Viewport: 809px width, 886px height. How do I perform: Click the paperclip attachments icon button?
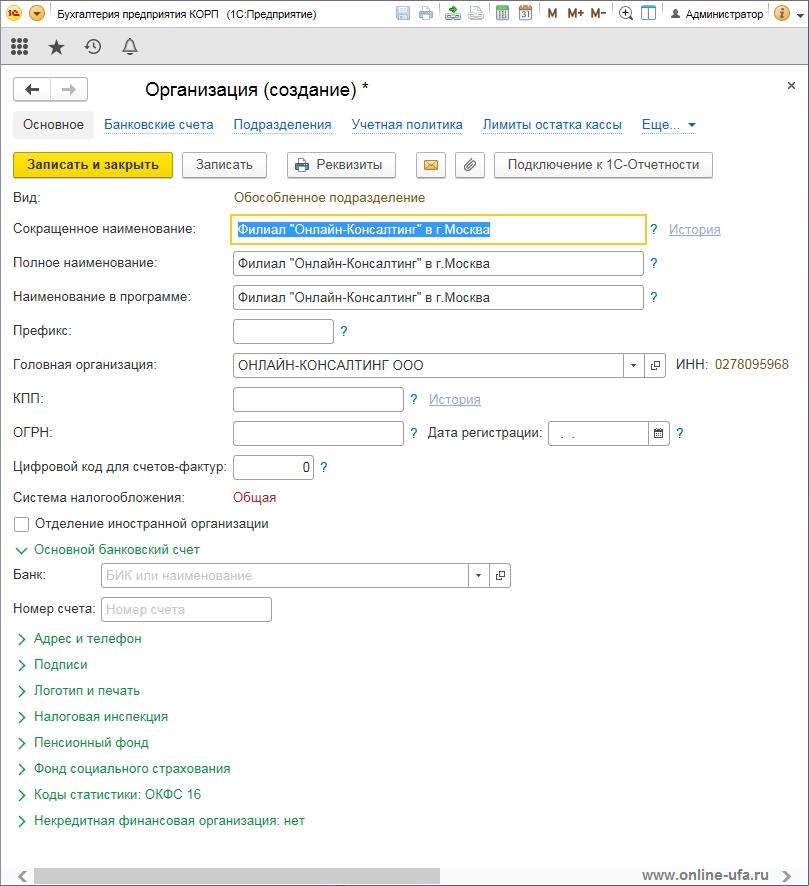(470, 165)
